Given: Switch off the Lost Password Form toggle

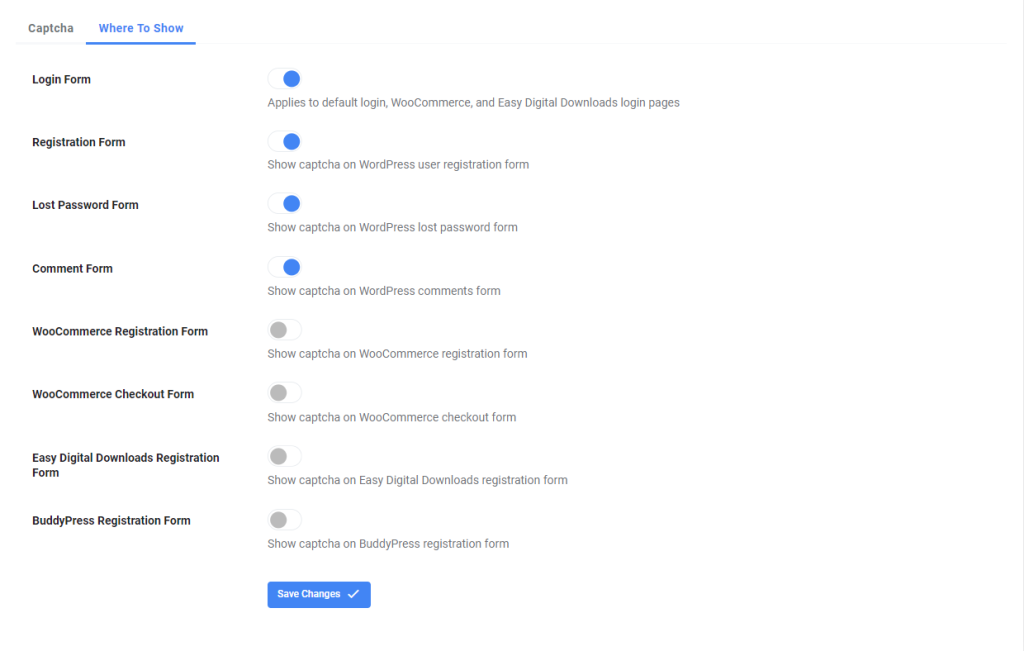Looking at the screenshot, I should click(x=285, y=204).
